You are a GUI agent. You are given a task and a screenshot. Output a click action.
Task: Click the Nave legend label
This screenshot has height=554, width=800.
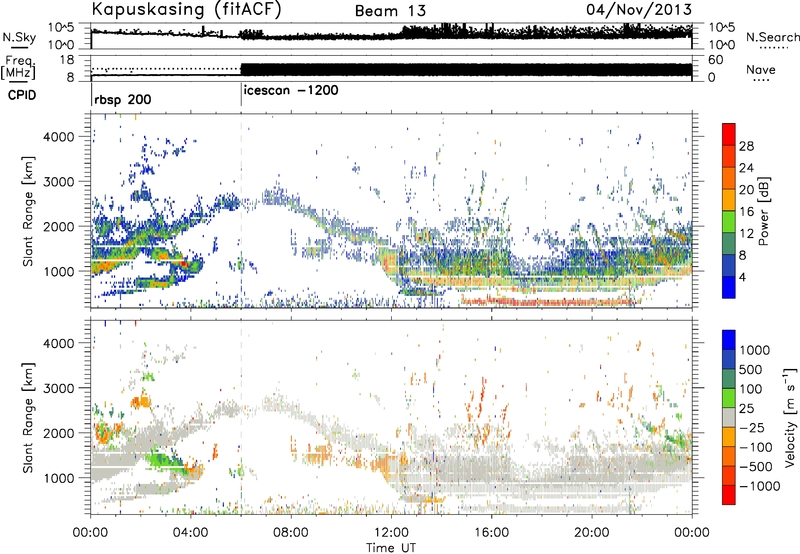click(760, 69)
